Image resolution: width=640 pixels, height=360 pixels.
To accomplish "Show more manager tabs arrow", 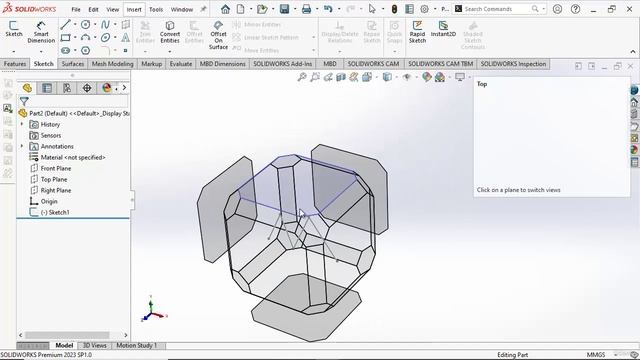I will pyautogui.click(x=124, y=88).
